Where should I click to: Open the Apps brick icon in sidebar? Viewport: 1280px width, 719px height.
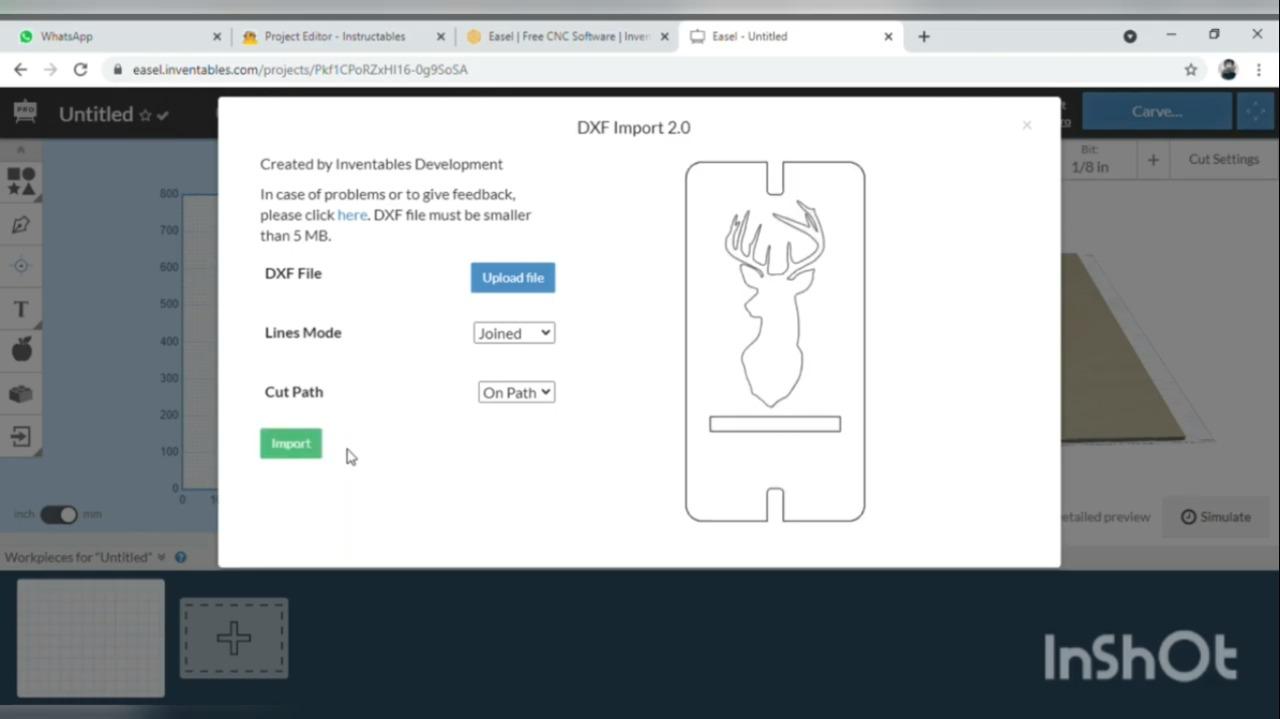[x=21, y=394]
